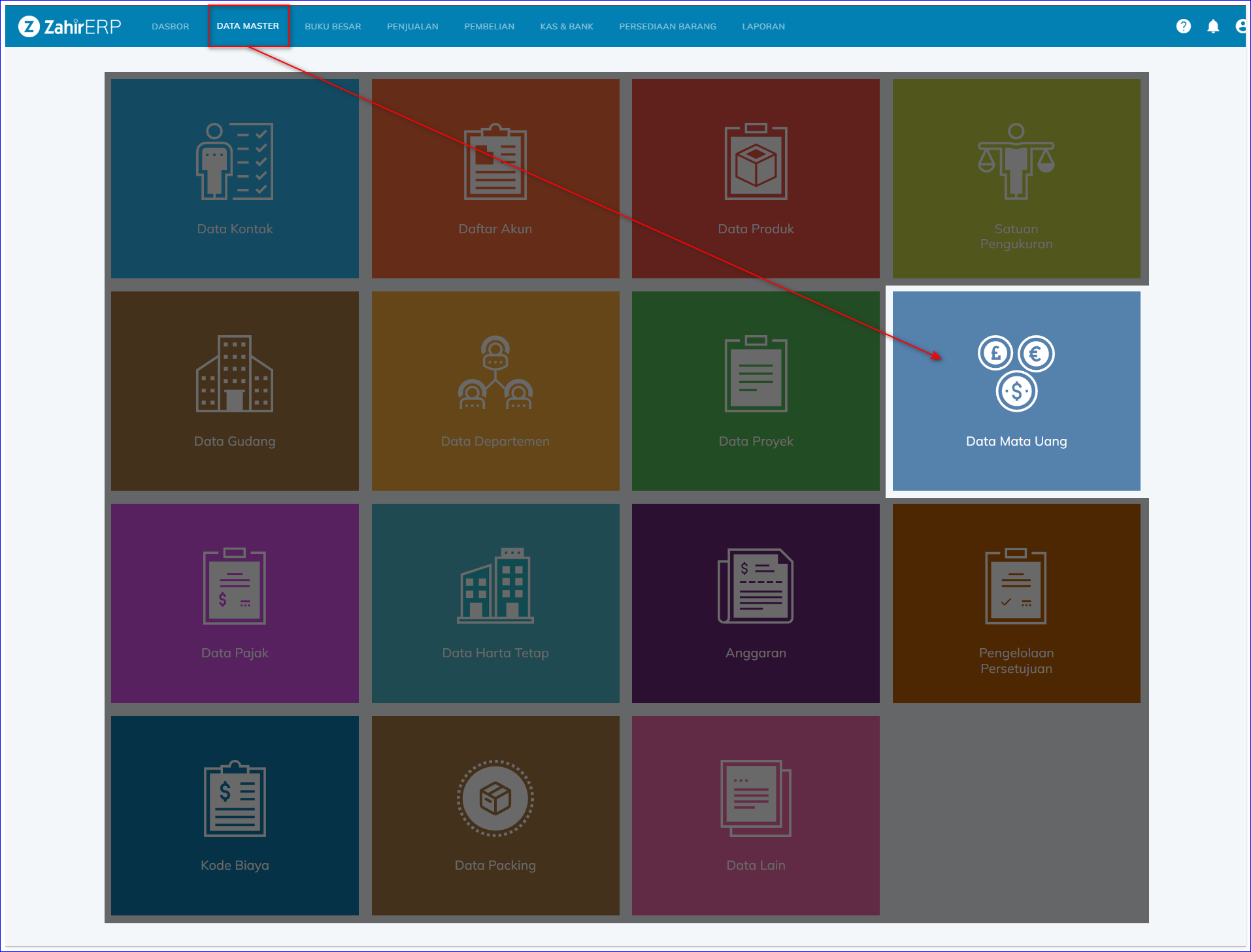The height and width of the screenshot is (952, 1251).
Task: Click the notifications bell icon
Action: pyautogui.click(x=1212, y=26)
